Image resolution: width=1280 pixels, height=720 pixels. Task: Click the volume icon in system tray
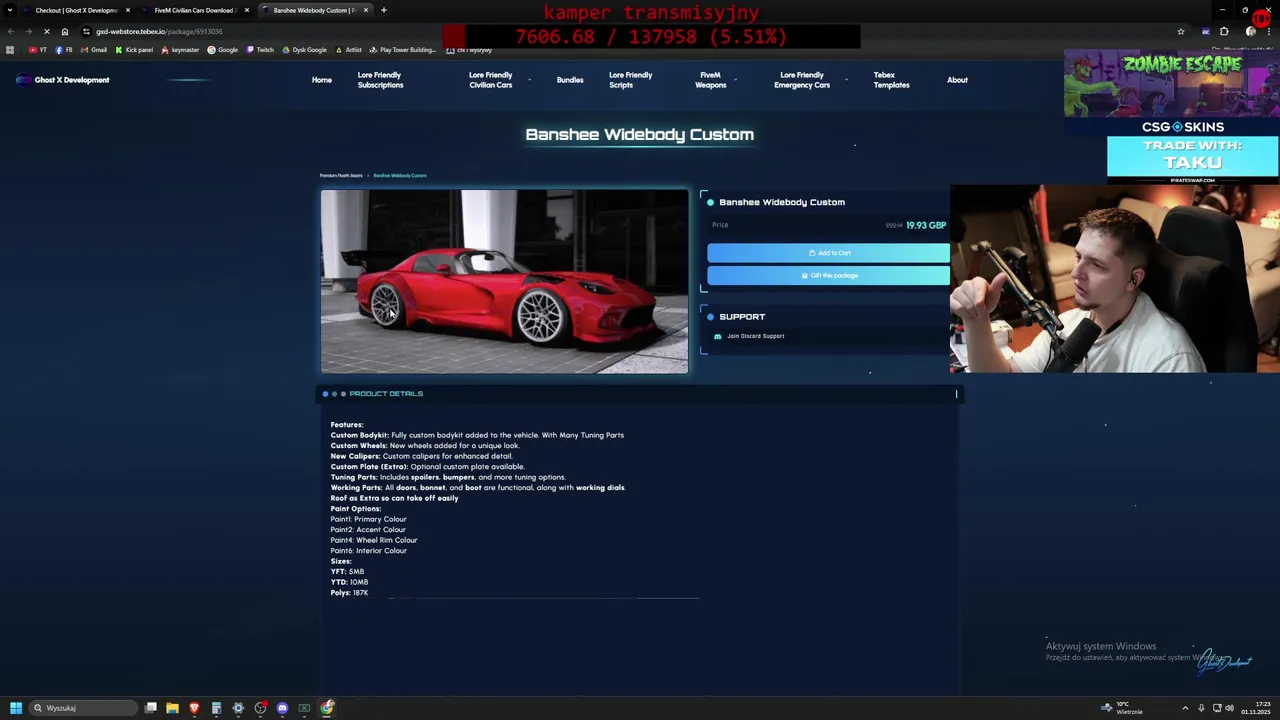pyautogui.click(x=1229, y=708)
